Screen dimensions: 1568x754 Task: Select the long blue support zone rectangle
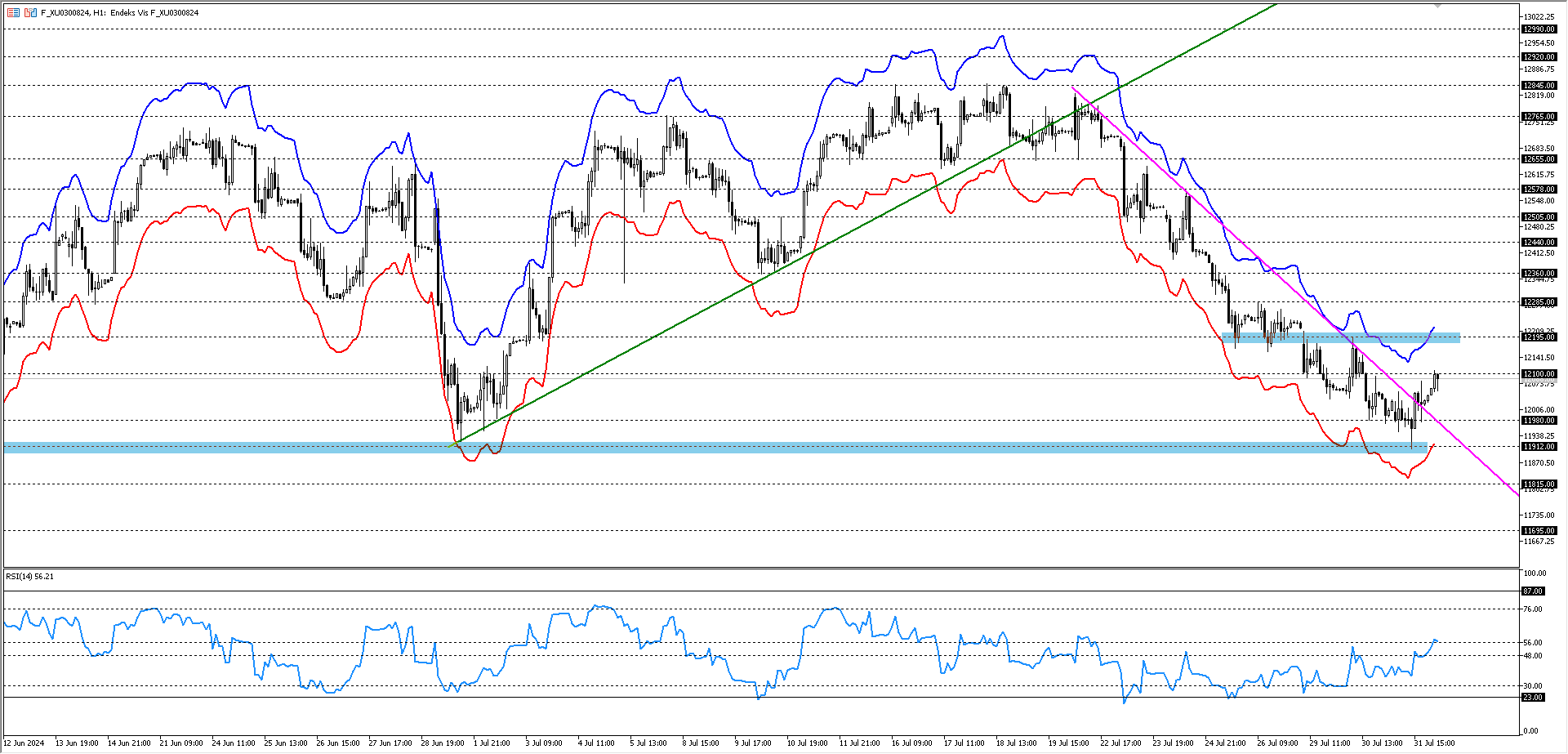(x=715, y=448)
